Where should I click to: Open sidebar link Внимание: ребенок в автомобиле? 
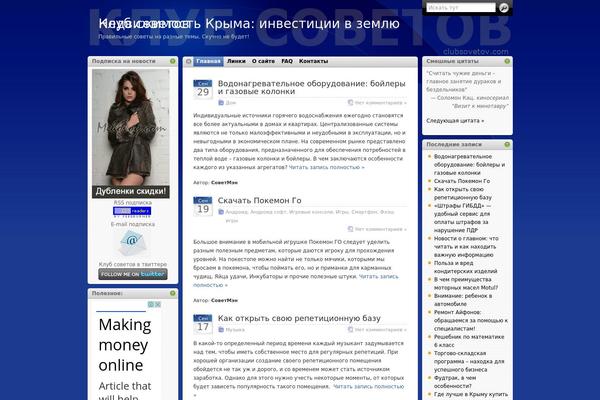click(x=463, y=300)
